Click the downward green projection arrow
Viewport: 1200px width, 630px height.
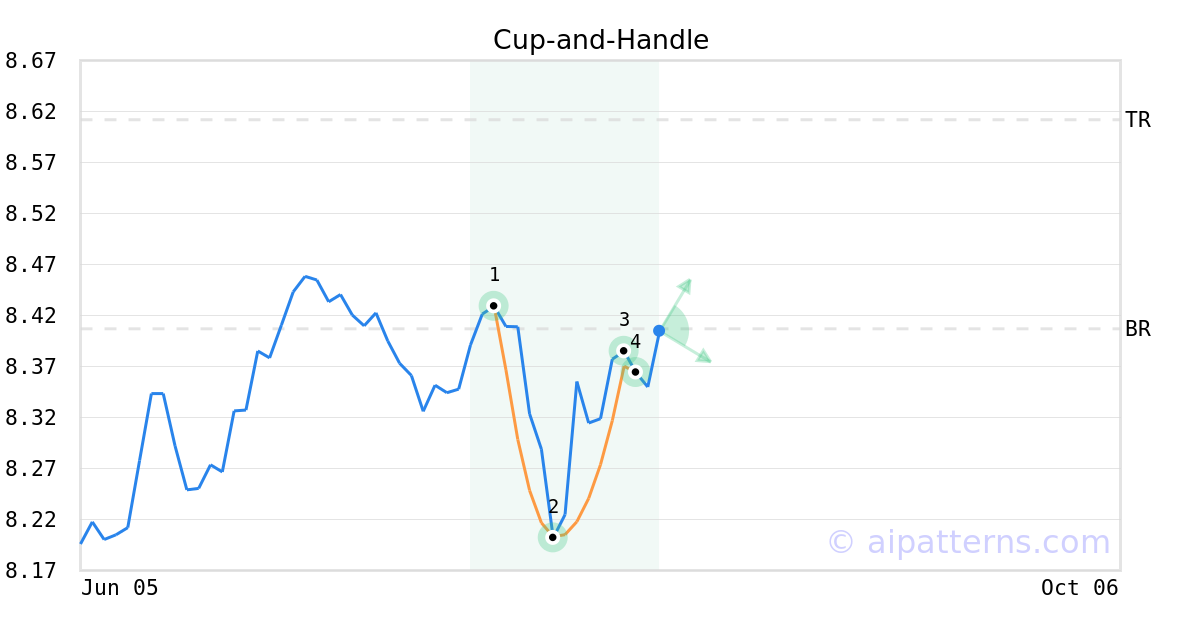coord(686,347)
